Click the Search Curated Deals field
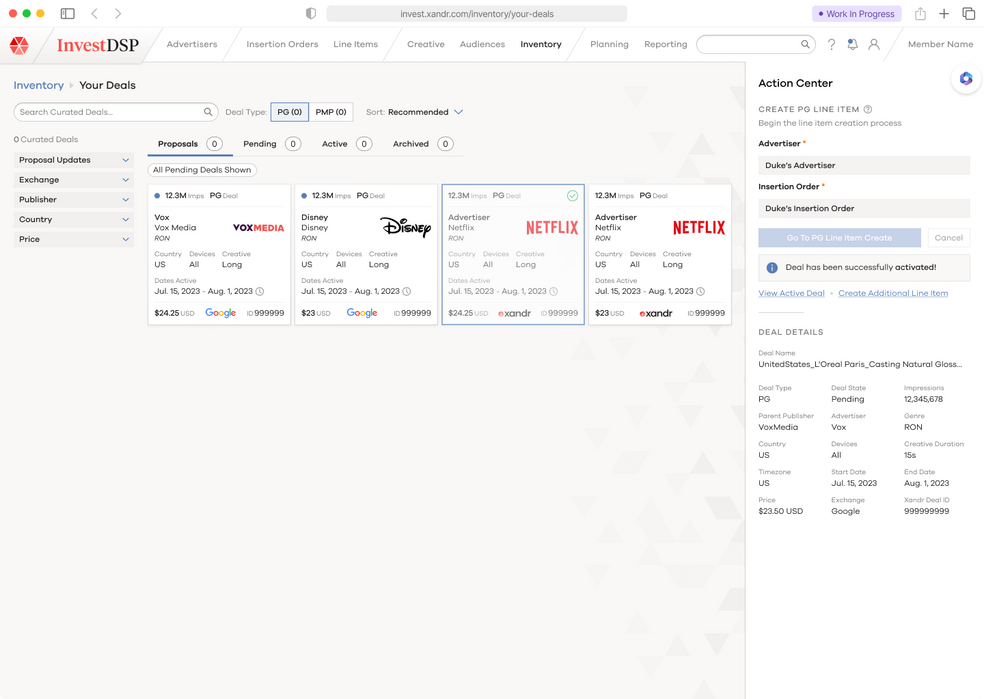Image resolution: width=984 pixels, height=699 pixels. pos(115,112)
